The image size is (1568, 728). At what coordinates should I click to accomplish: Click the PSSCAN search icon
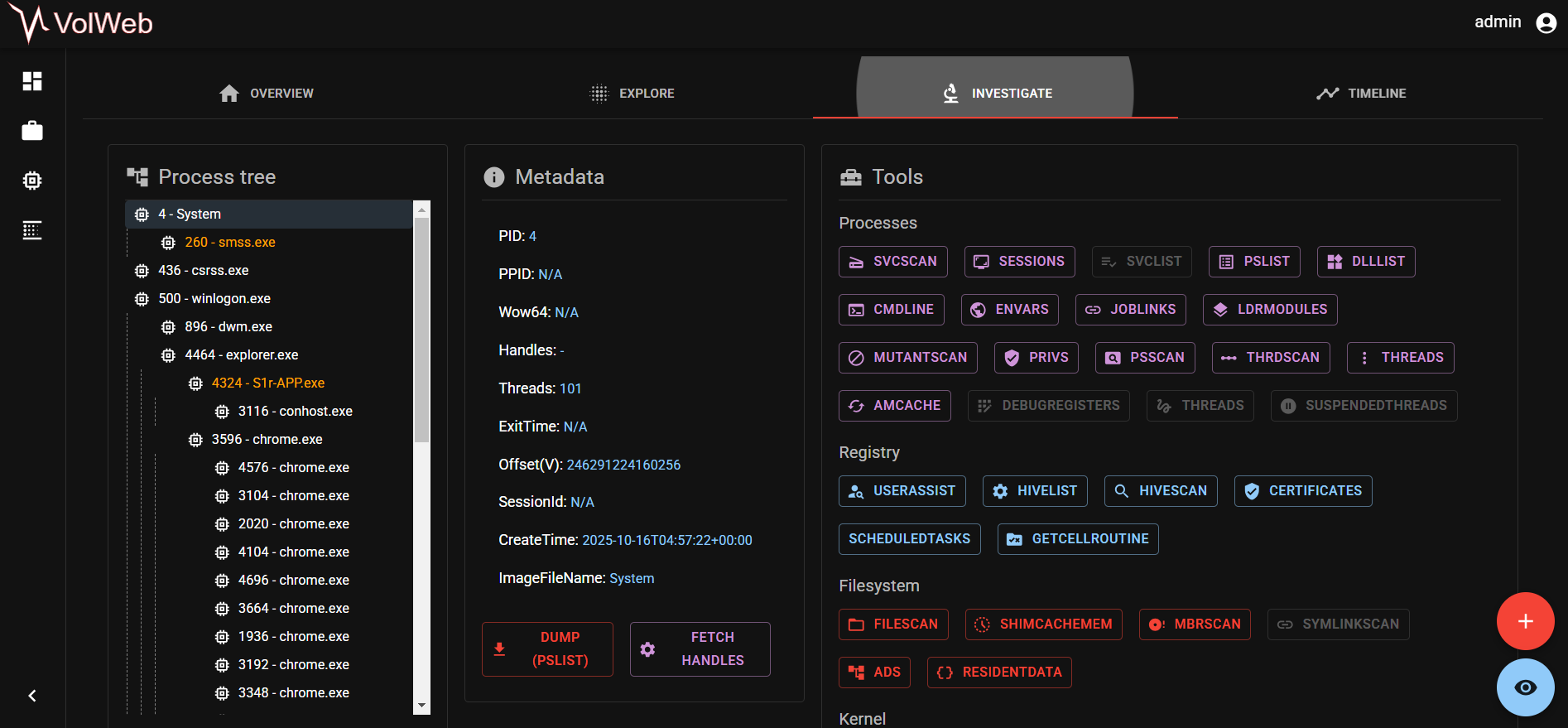click(1113, 358)
